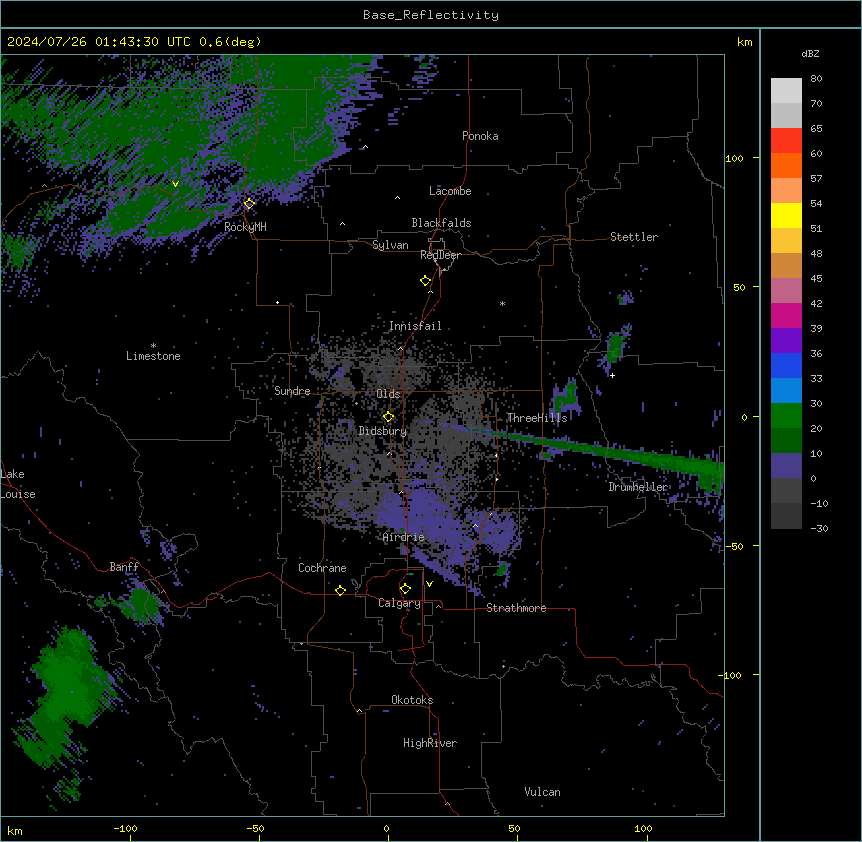Select the yellow V marker east of Calgary
Screen dimensions: 862x842
pos(429,584)
